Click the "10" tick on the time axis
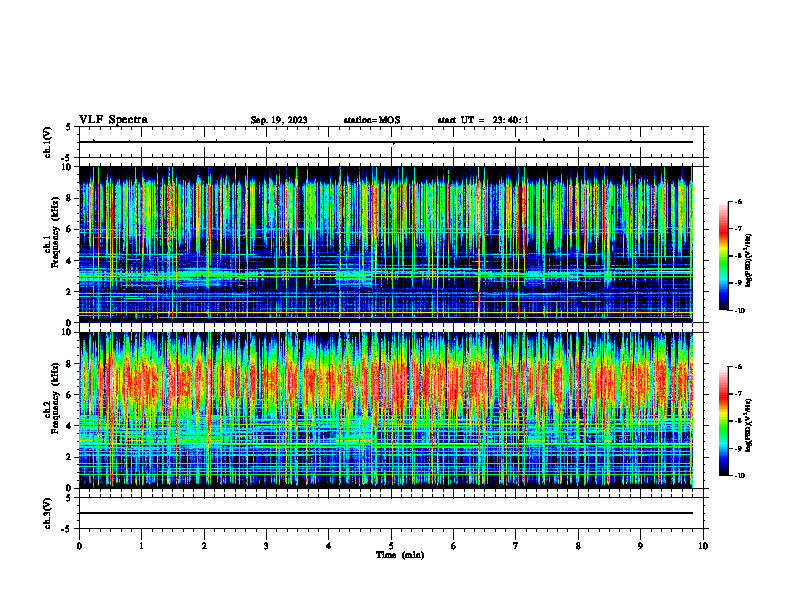The width and height of the screenshot is (792, 612). 703,546
